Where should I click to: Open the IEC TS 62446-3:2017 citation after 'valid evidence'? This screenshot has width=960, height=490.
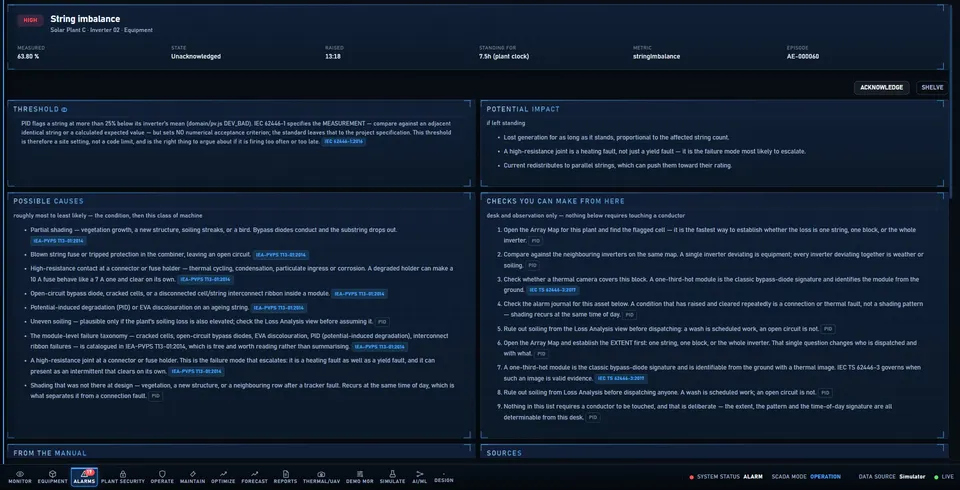click(x=621, y=379)
